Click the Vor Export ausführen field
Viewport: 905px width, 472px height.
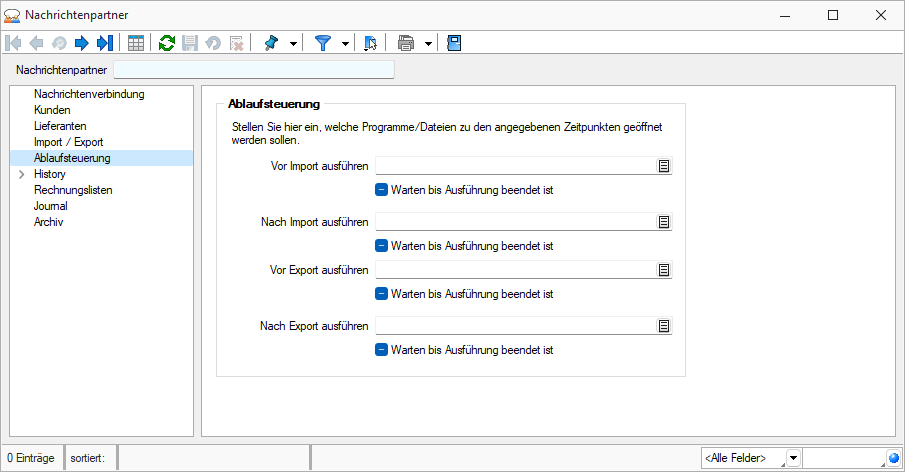point(515,270)
